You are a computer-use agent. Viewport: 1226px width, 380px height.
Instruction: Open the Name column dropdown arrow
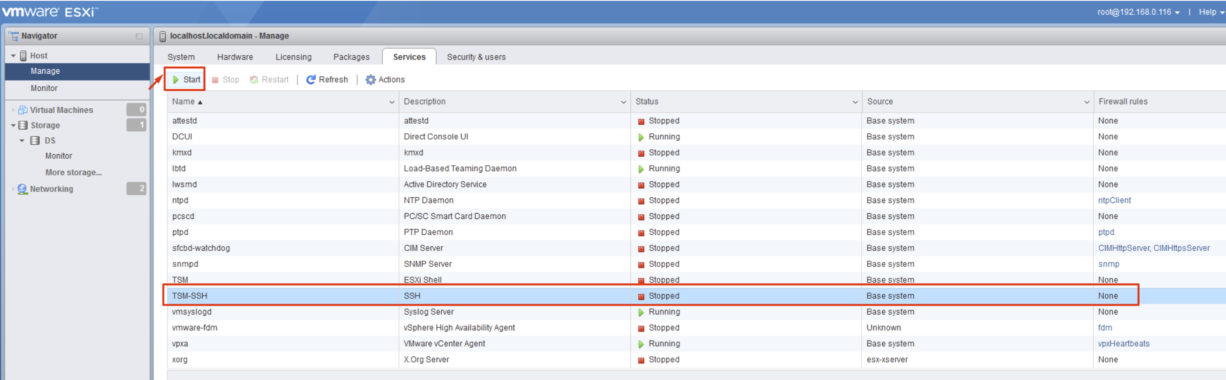coord(391,102)
